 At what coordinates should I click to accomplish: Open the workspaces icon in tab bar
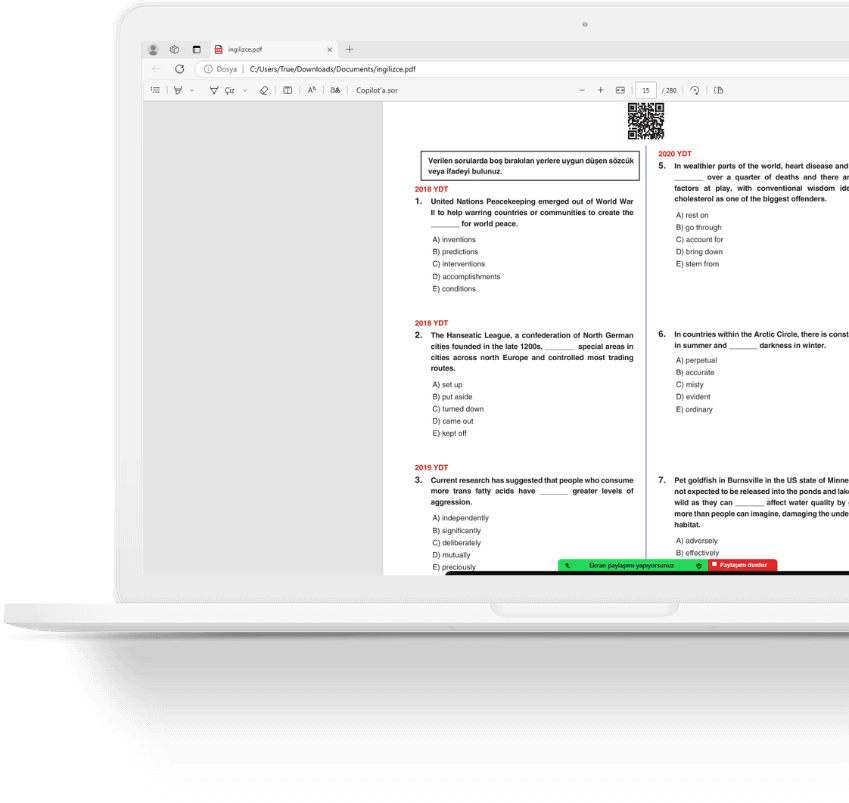174,49
